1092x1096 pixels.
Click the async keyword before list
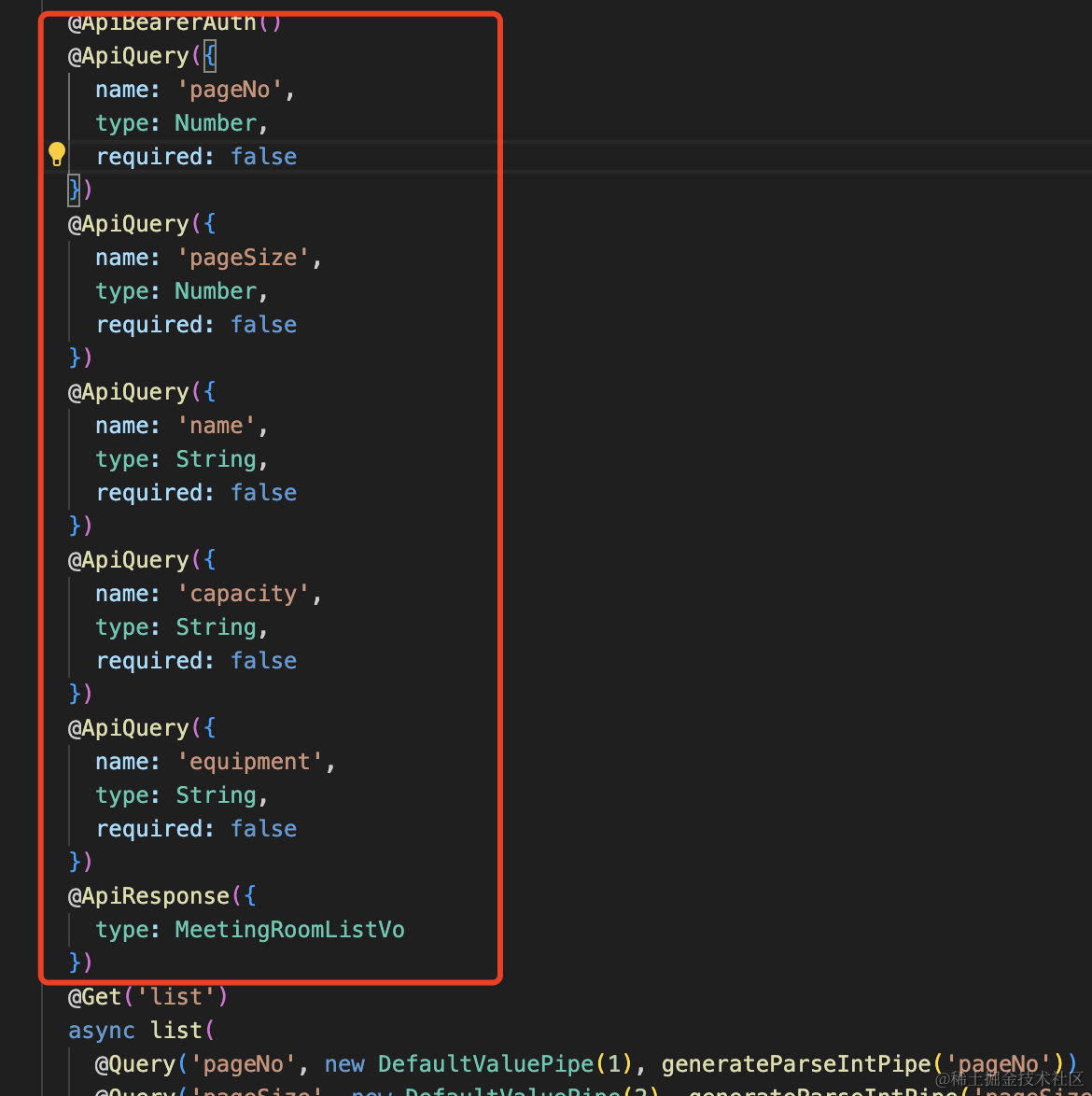click(102, 1031)
